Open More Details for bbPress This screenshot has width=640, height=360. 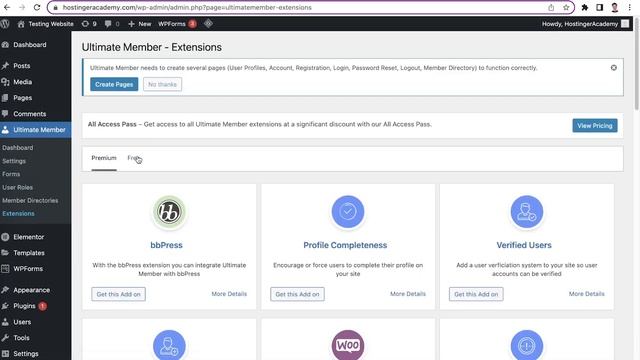[229, 294]
